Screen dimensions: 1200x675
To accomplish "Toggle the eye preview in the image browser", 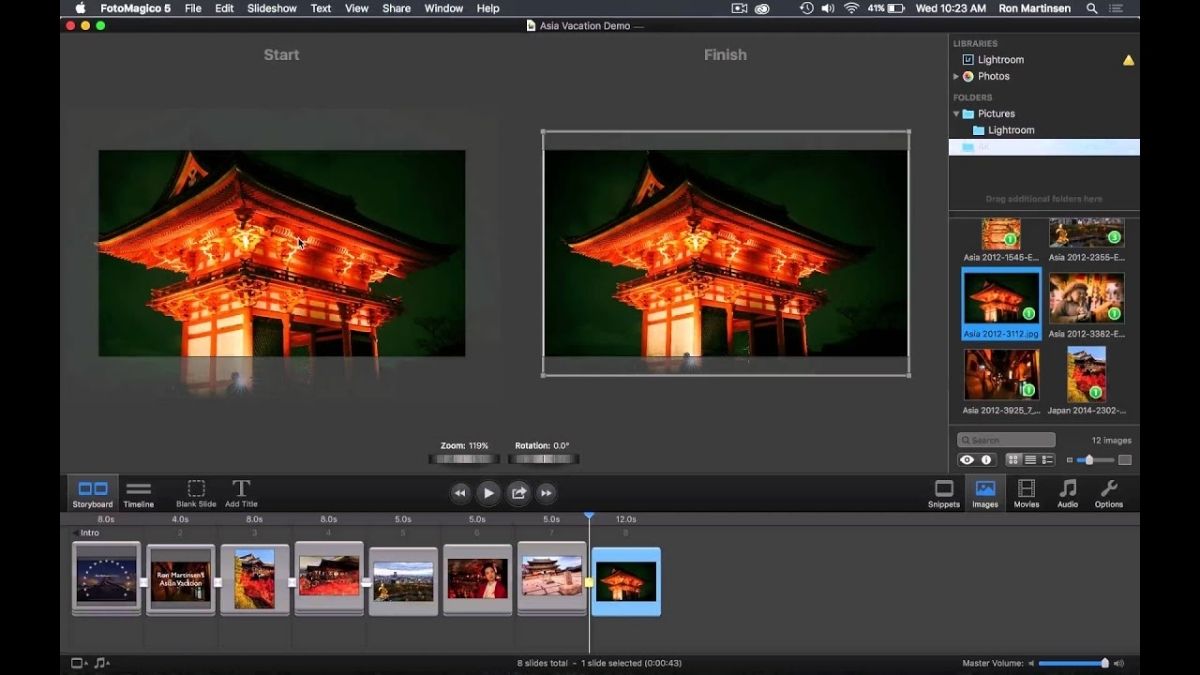I will pos(967,459).
